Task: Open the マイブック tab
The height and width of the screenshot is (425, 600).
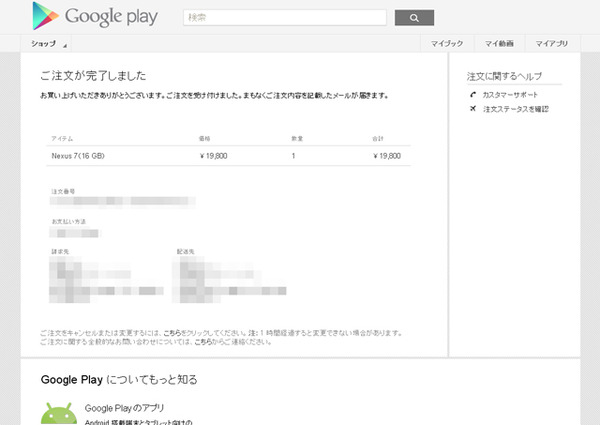Action: [447, 44]
